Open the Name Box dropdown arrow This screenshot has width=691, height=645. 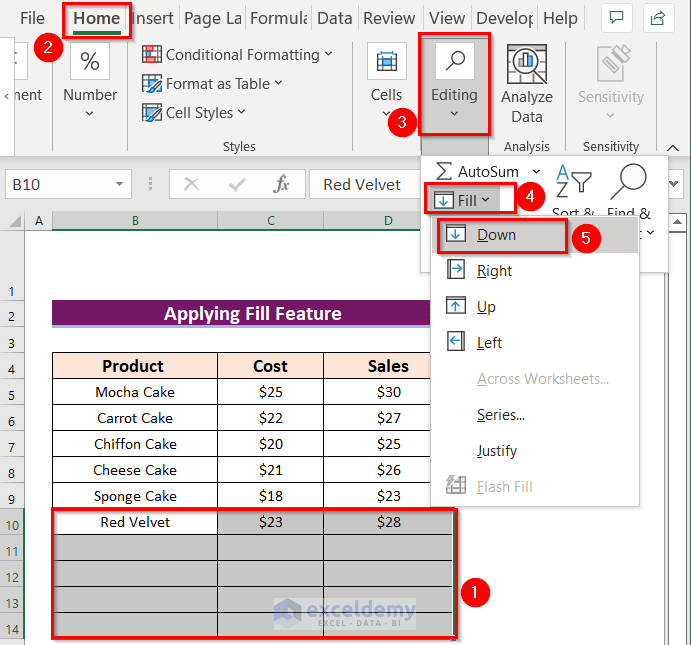(x=119, y=184)
